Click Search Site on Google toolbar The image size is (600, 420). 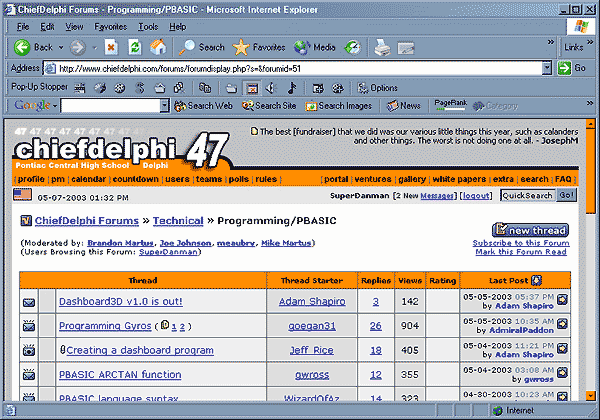coord(269,106)
